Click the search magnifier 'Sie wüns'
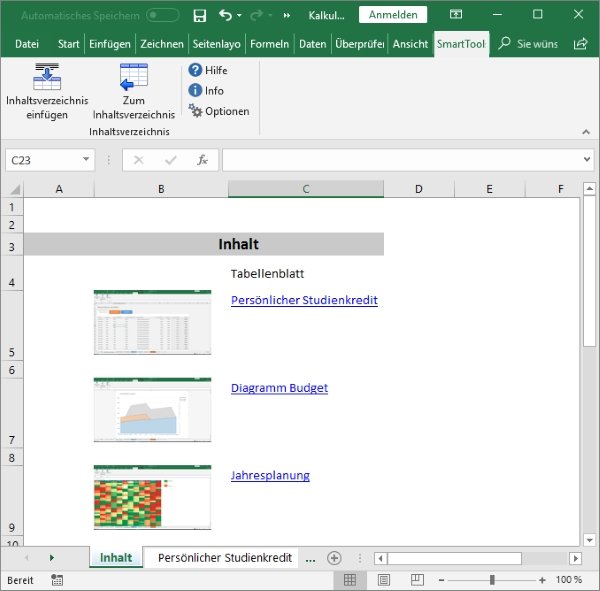This screenshot has width=600, height=591. pyautogui.click(x=504, y=43)
